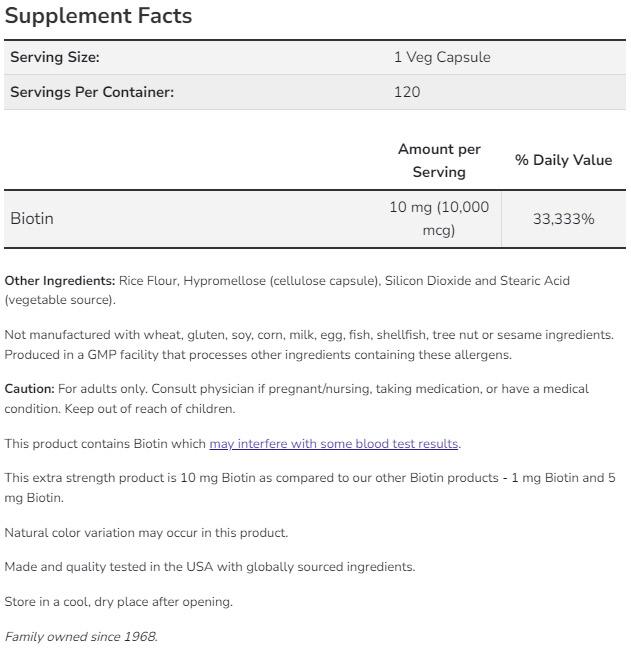This screenshot has width=631, height=651.
Task: Click the 'This product contains Biotin which' text
Action: click(106, 444)
